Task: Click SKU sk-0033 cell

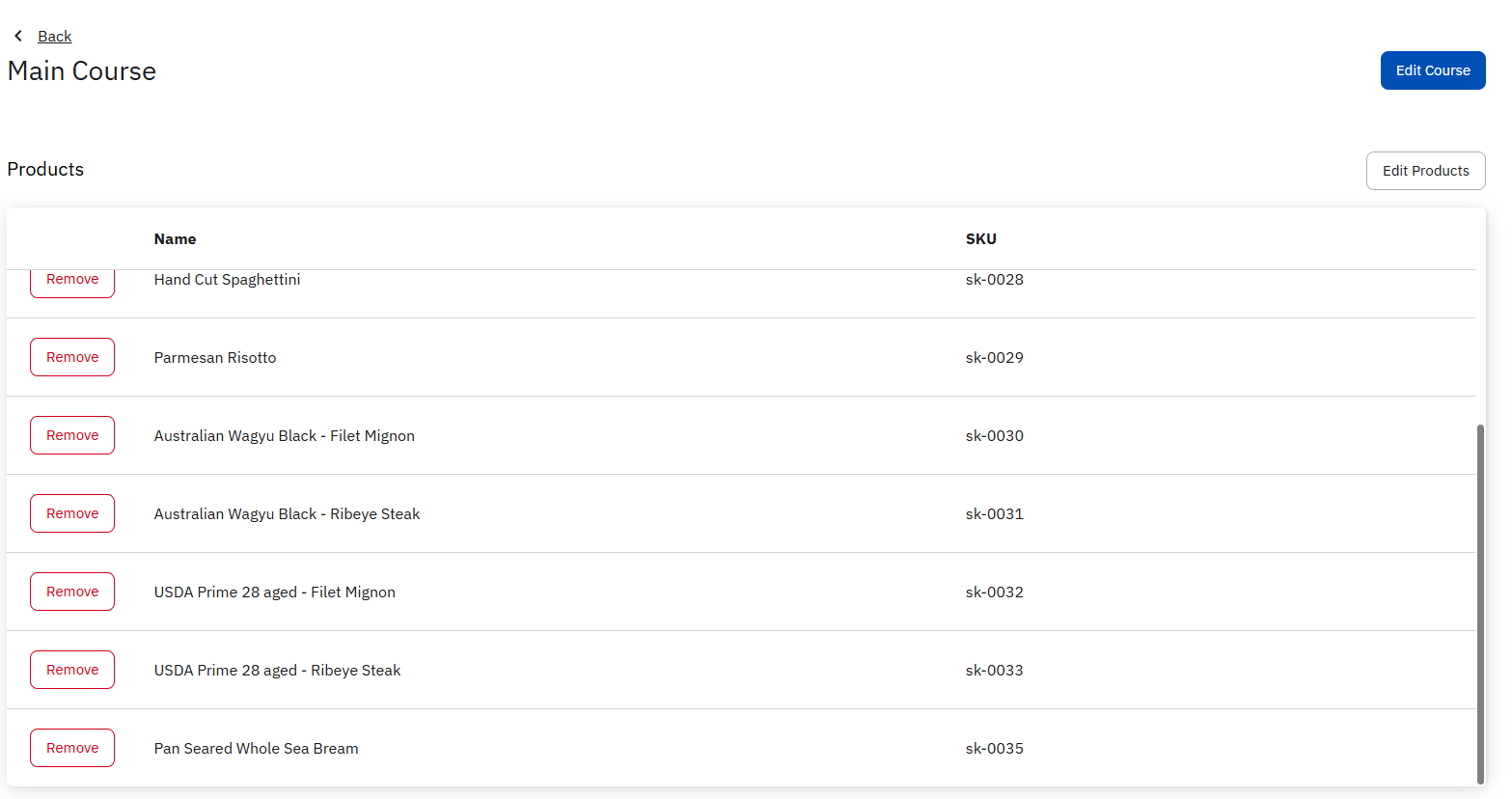Action: pyautogui.click(x=994, y=671)
